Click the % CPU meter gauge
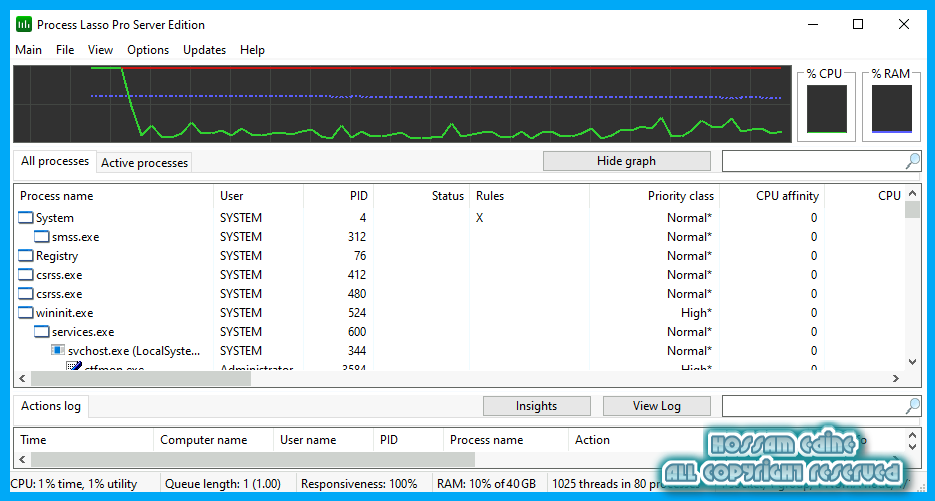 (x=826, y=109)
